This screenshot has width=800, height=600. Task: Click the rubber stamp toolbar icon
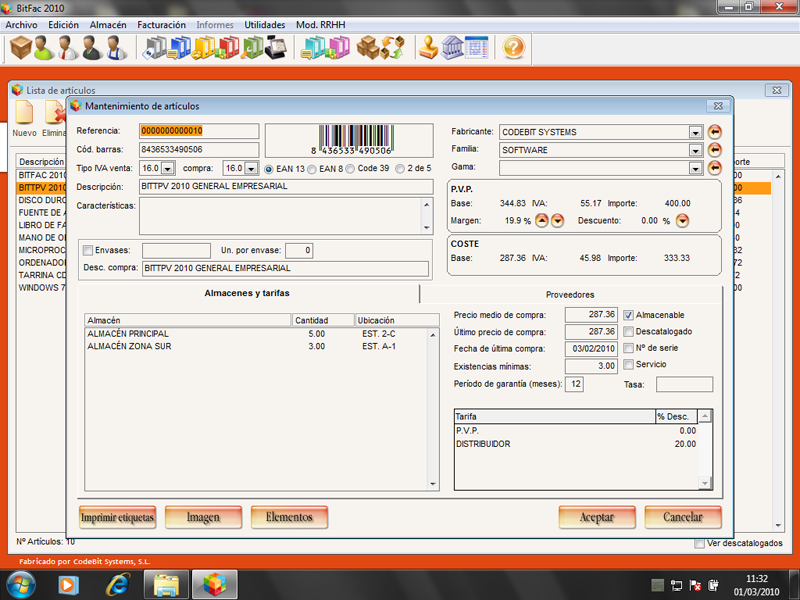pos(429,48)
